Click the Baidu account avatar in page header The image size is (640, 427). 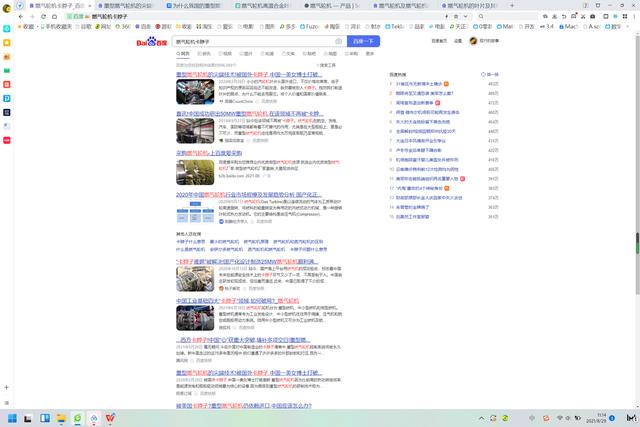tap(473, 41)
